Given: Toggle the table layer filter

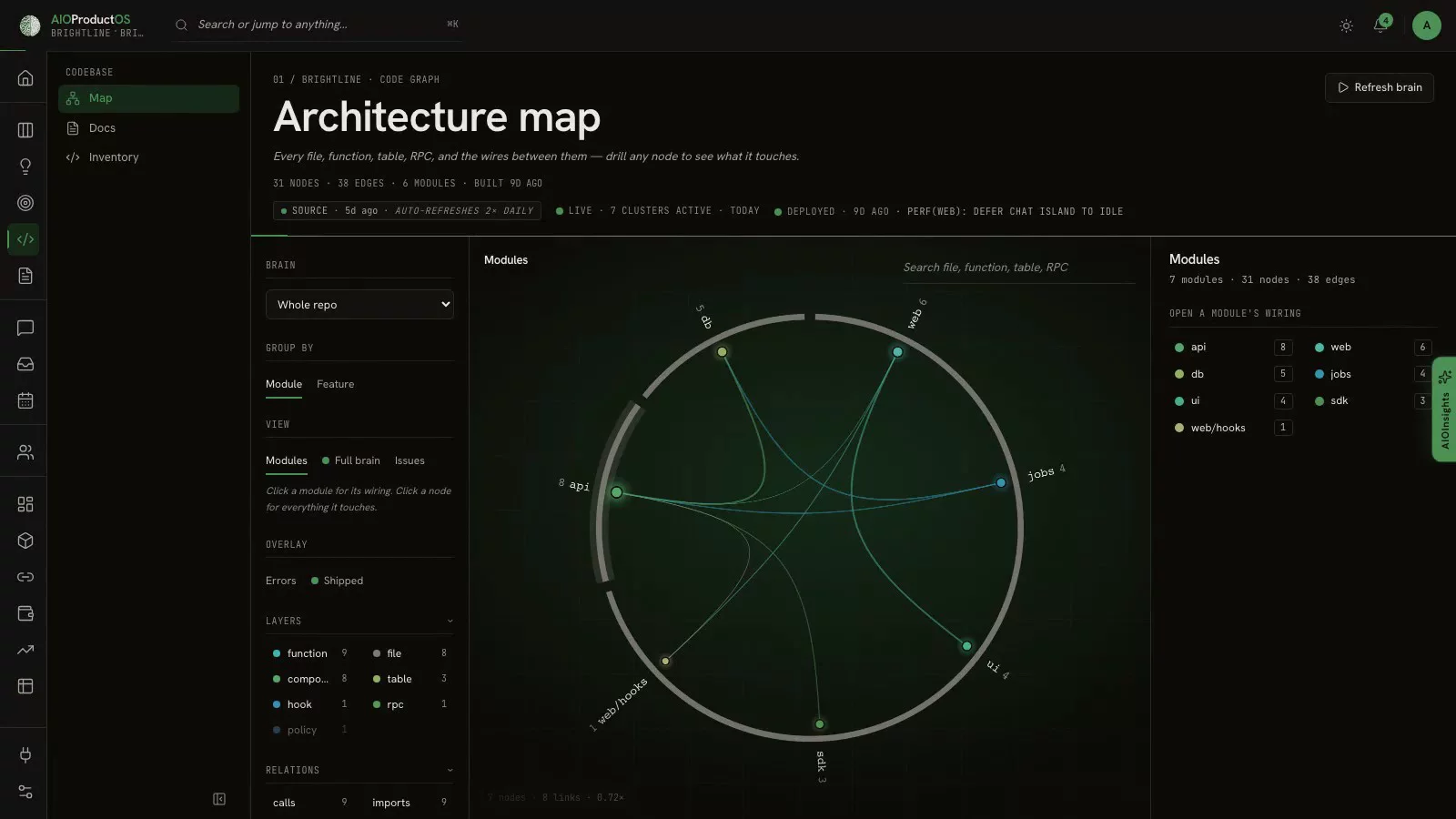Looking at the screenshot, I should pyautogui.click(x=409, y=679).
